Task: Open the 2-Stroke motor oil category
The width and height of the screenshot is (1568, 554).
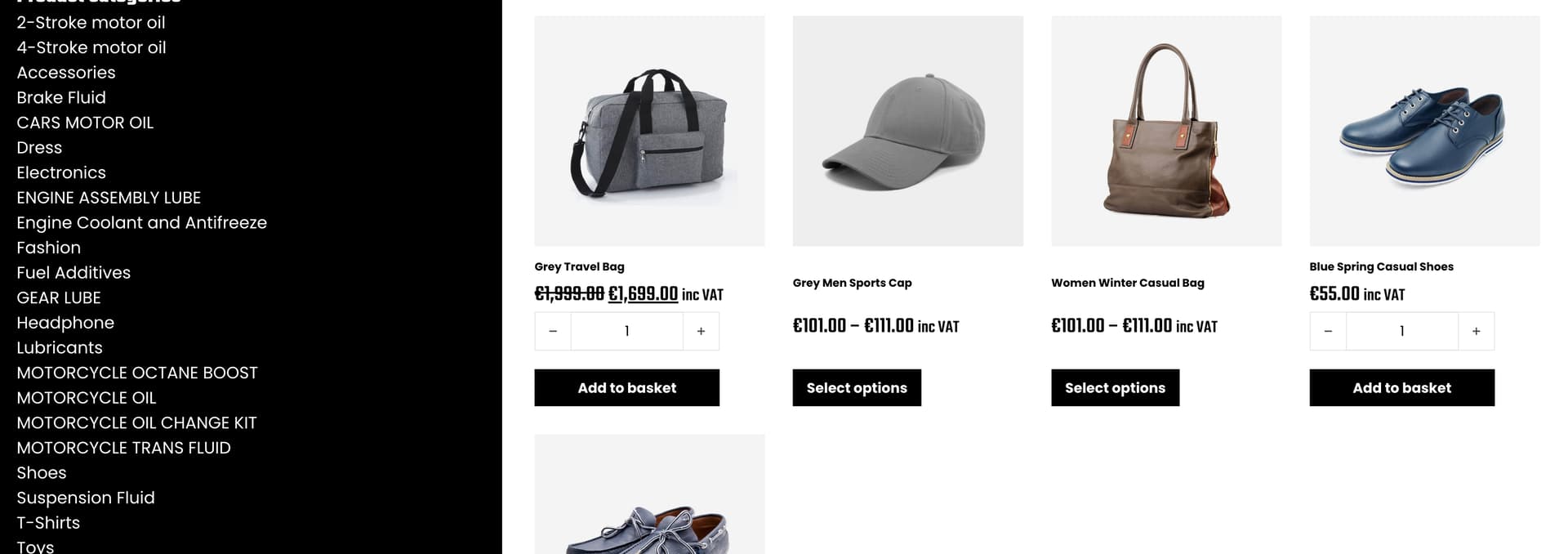Action: point(91,23)
